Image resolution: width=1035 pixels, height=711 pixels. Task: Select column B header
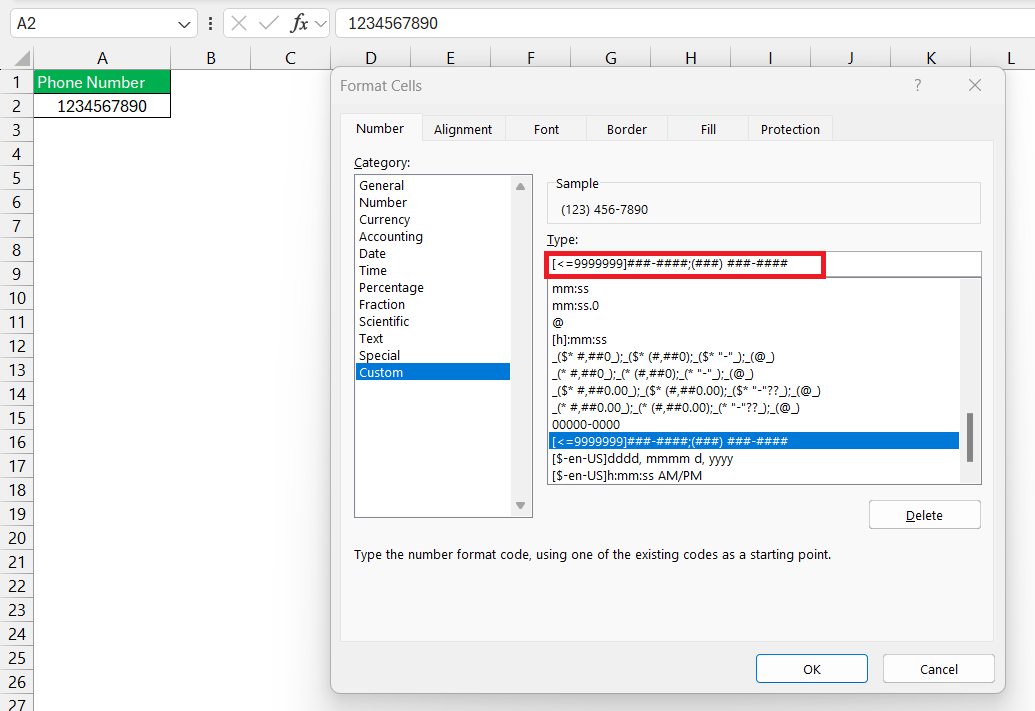click(x=211, y=59)
